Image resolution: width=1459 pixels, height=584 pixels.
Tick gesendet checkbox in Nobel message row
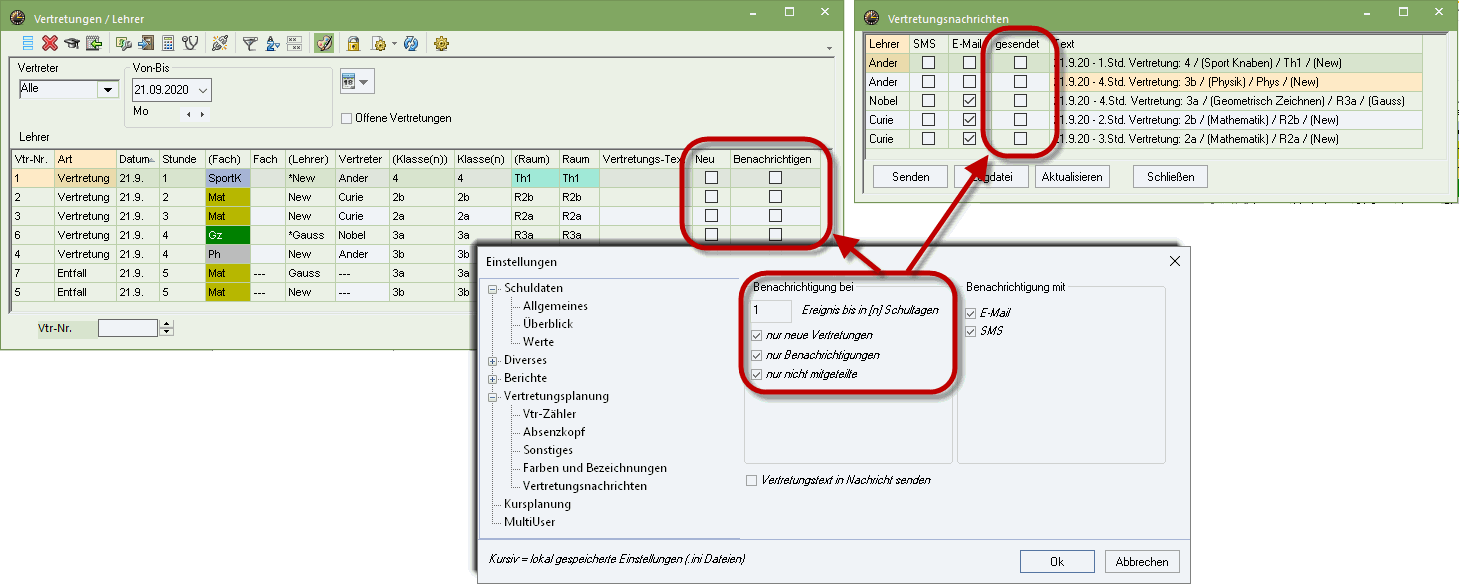pyautogui.click(x=1020, y=101)
